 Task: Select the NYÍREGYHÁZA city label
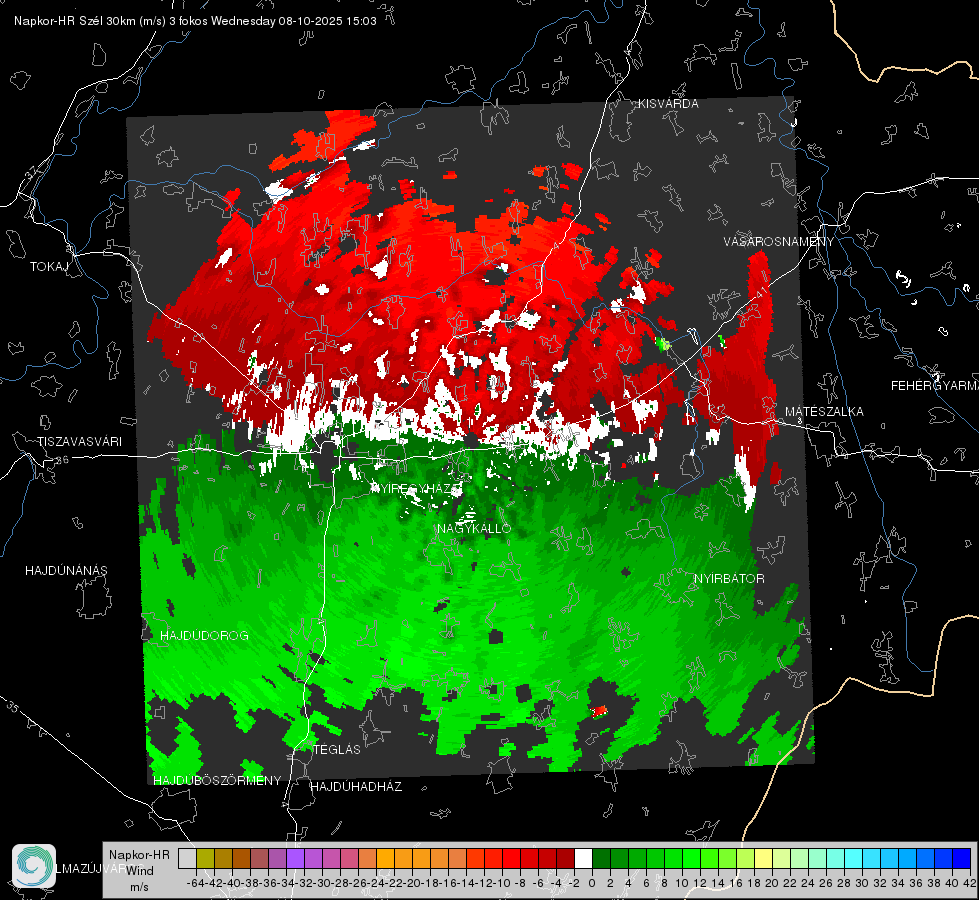click(416, 488)
